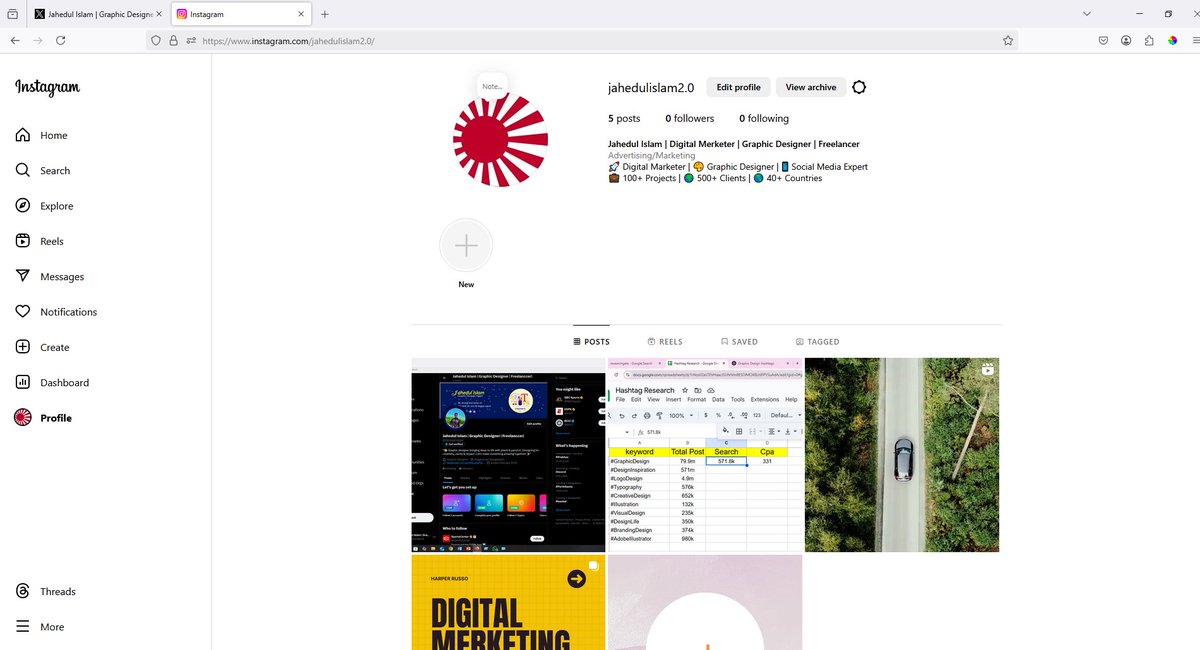View site security lock icon
This screenshot has height=650, width=1200.
[x=173, y=41]
